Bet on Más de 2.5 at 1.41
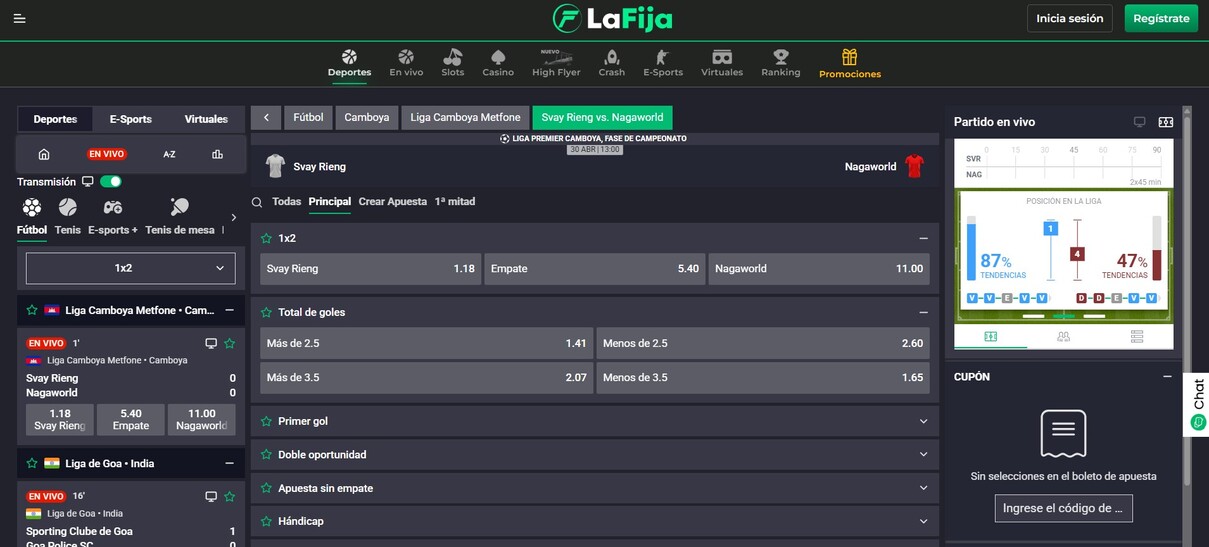The image size is (1209, 547). point(426,343)
